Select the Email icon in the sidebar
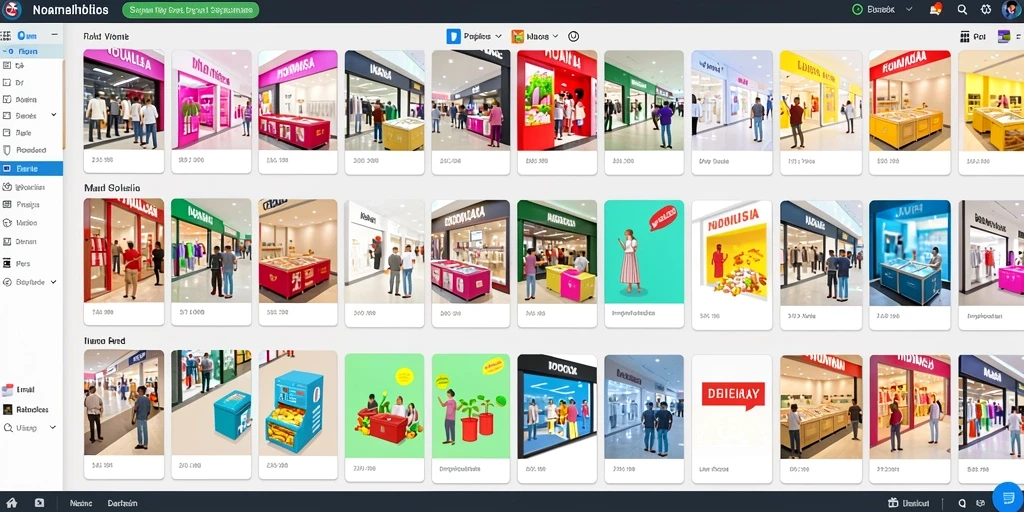This screenshot has height=512, width=1024. (x=7, y=390)
